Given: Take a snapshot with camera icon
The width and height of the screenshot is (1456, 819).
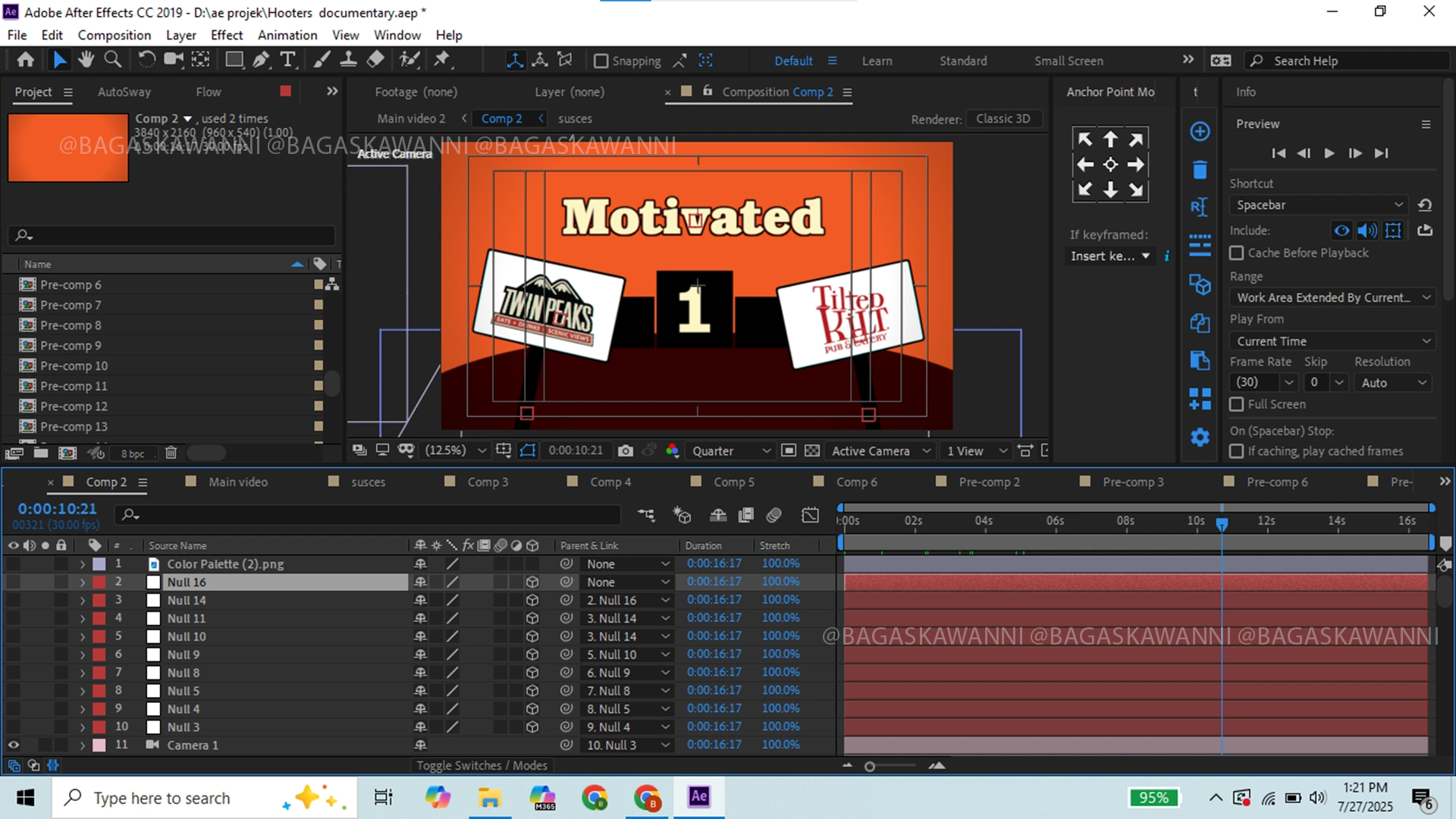Looking at the screenshot, I should (x=625, y=450).
